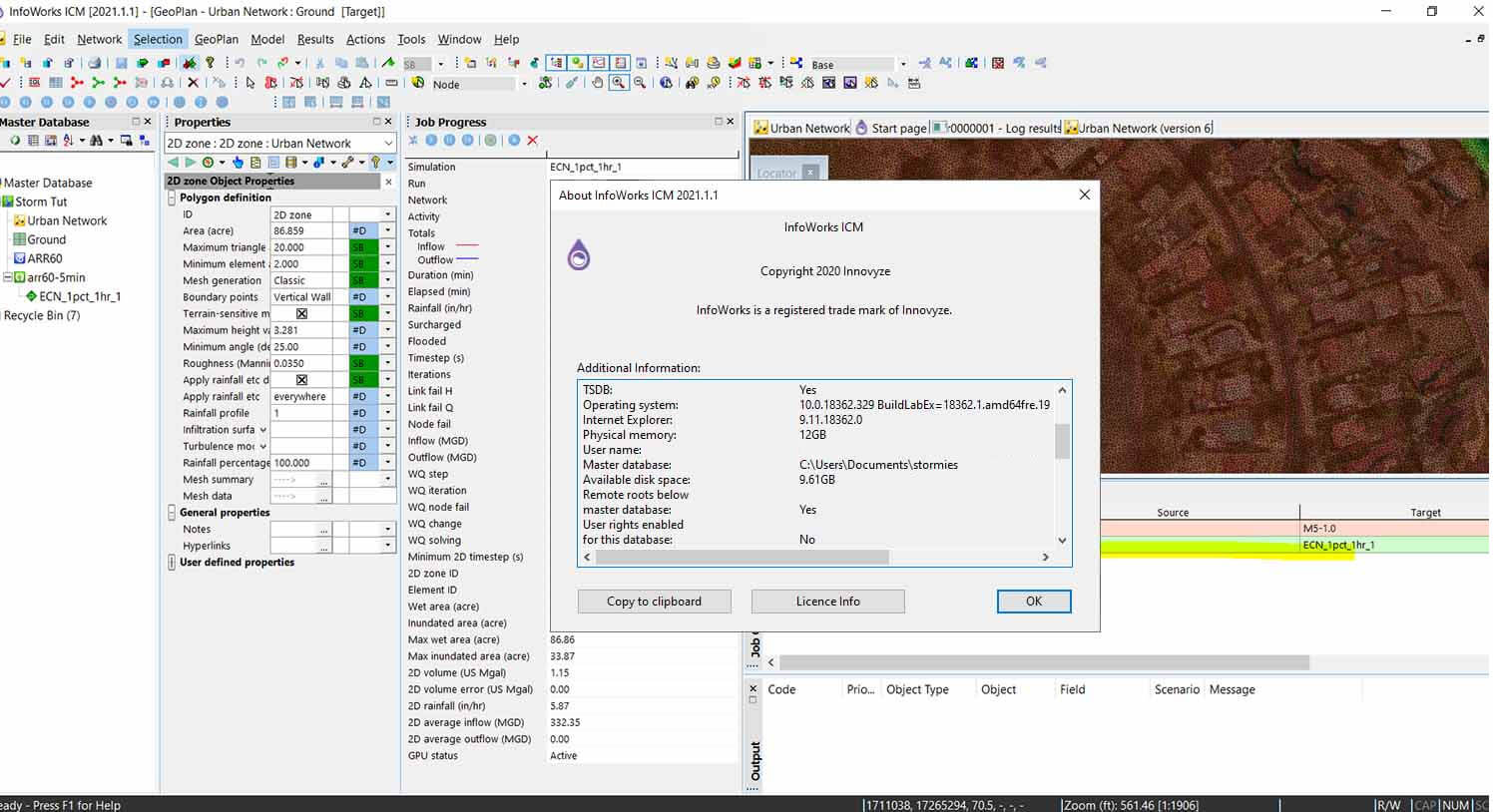Viewport: 1497px width, 812px height.
Task: Click the sort icon in the Master Database toolbar
Action: click(x=69, y=142)
